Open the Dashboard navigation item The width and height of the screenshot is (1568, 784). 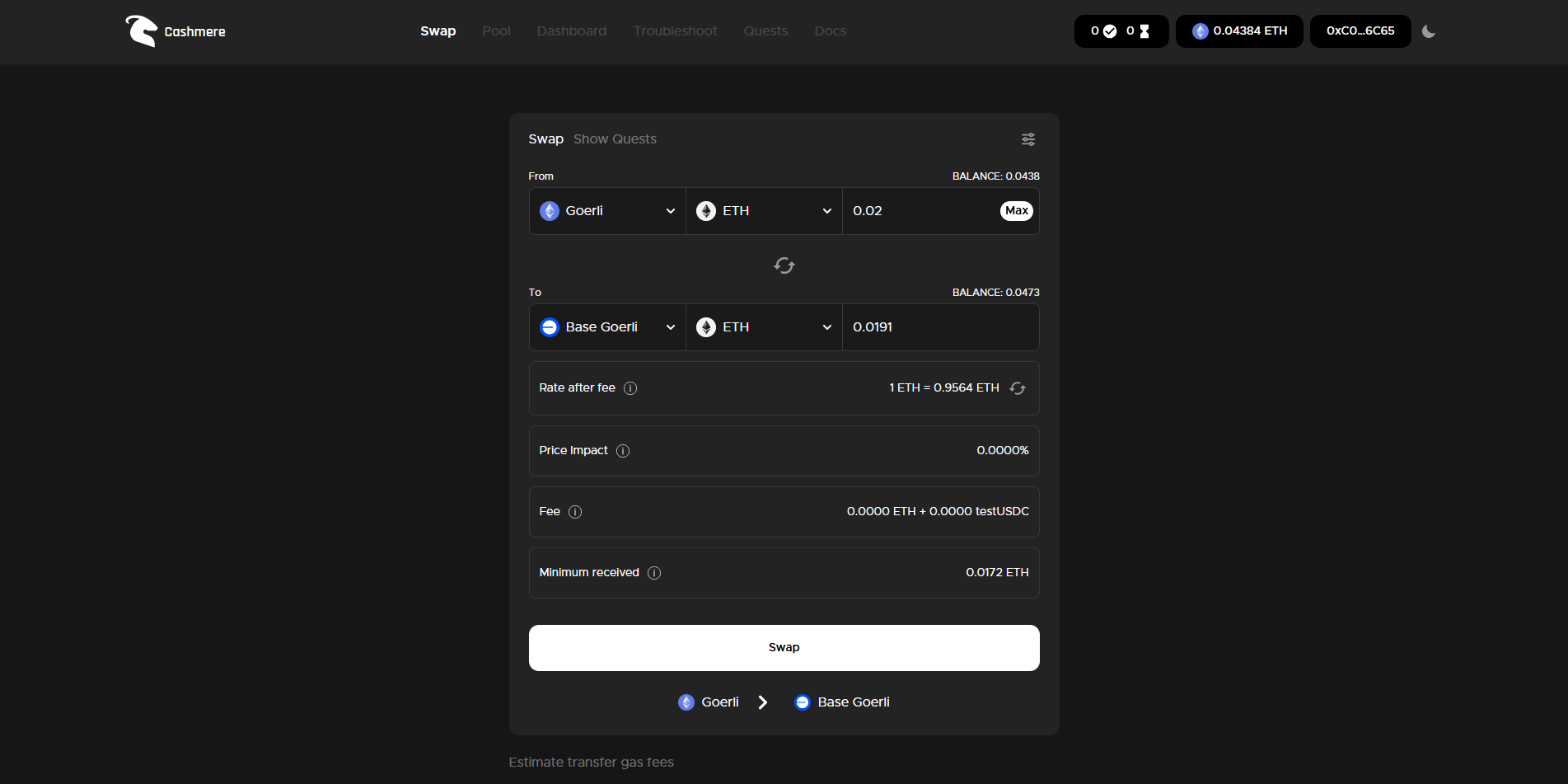(x=571, y=31)
